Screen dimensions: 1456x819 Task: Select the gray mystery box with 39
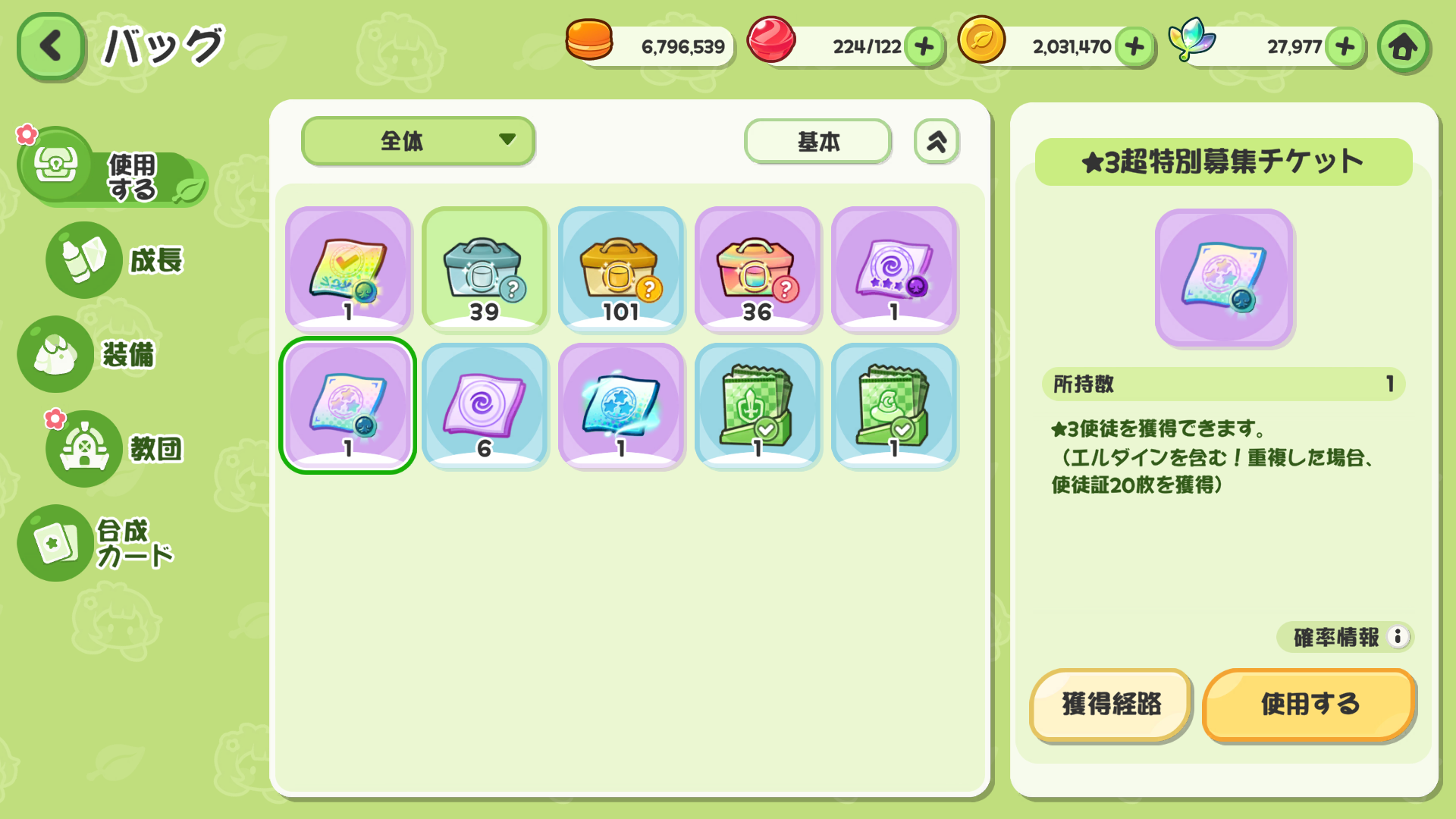coord(485,269)
